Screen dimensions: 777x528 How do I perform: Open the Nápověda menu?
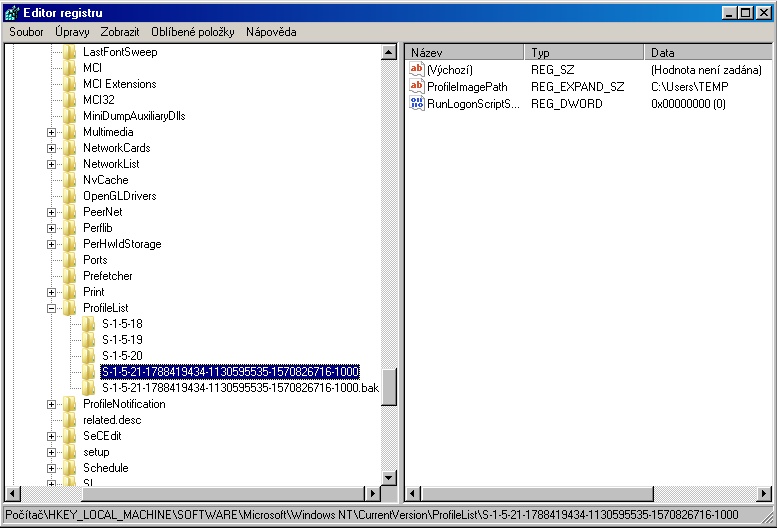(271, 32)
